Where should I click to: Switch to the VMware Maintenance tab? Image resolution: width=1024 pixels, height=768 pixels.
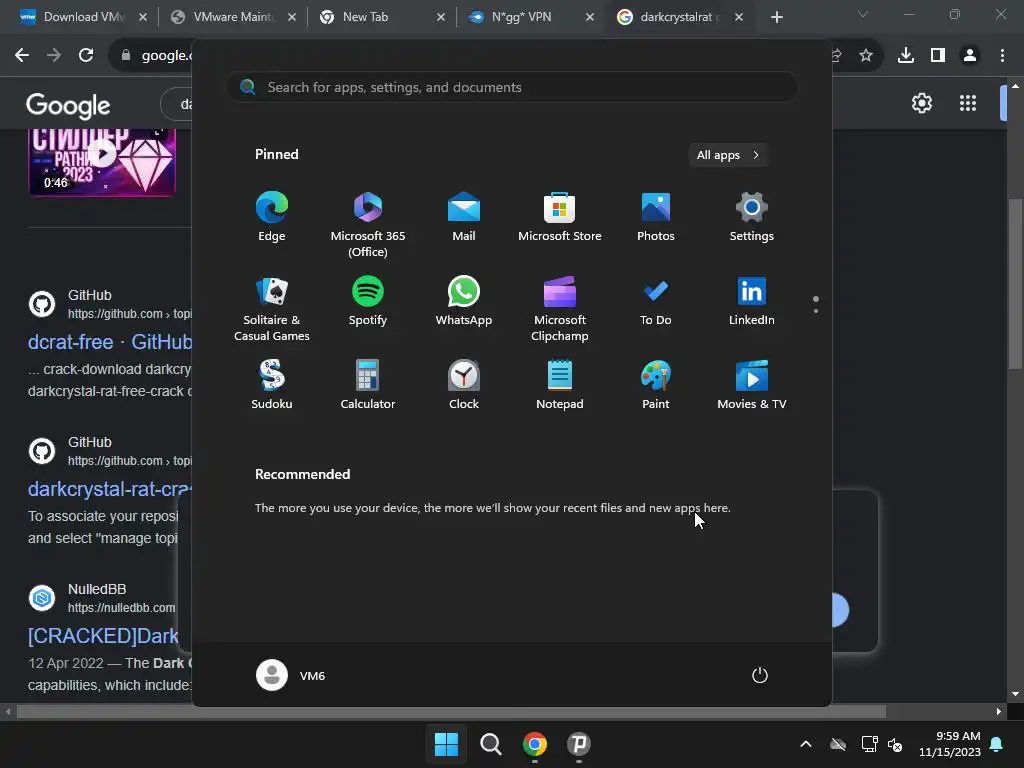pos(232,17)
